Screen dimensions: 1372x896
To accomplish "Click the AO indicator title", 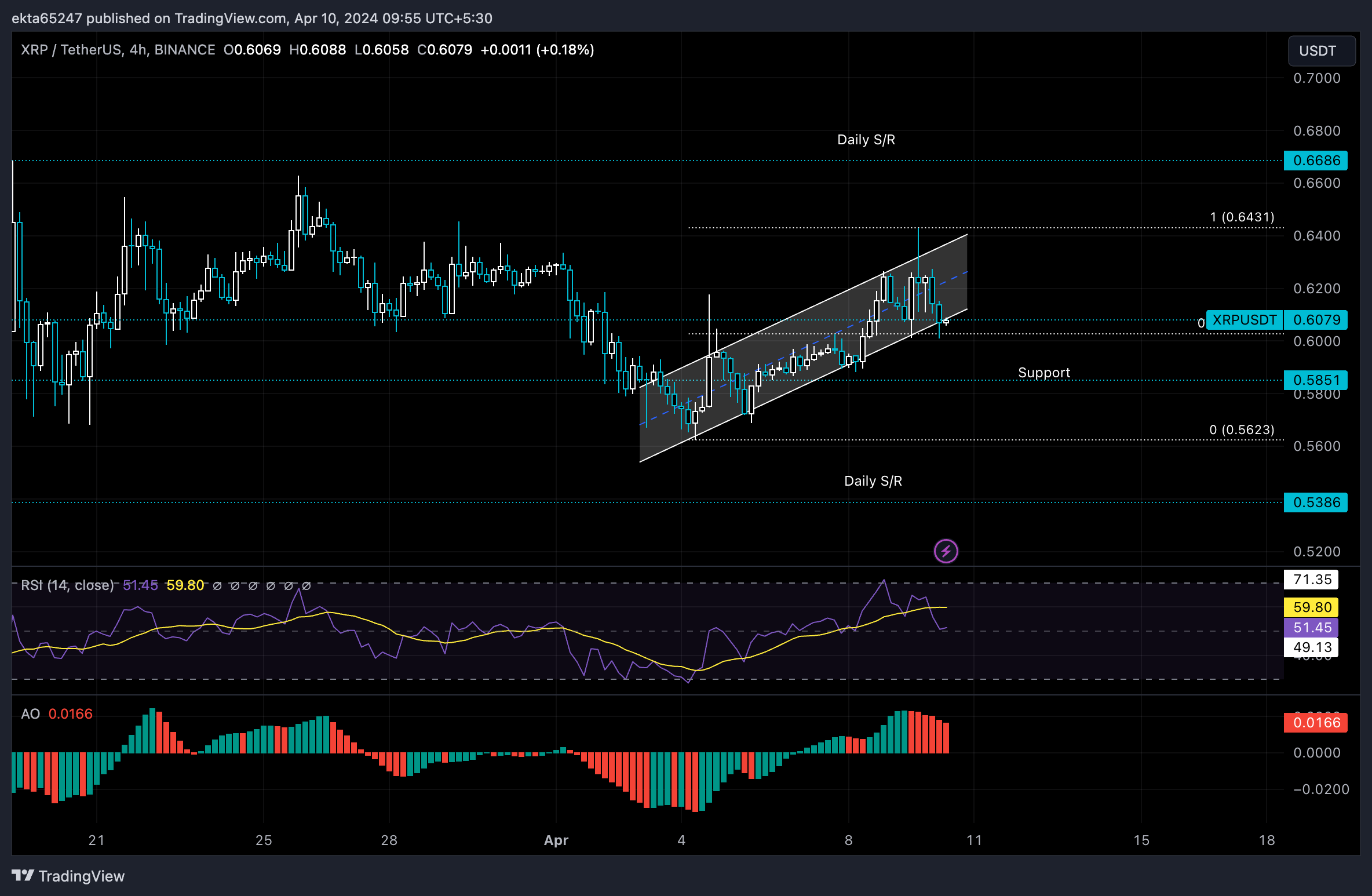I will (x=31, y=714).
